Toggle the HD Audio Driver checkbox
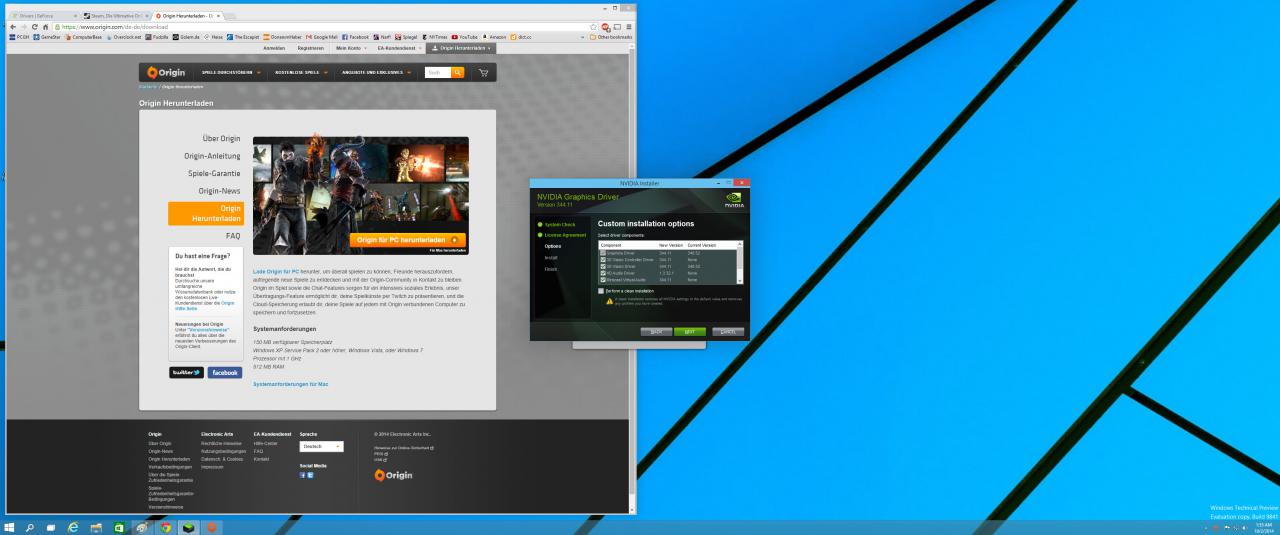1280x535 pixels. coord(603,273)
